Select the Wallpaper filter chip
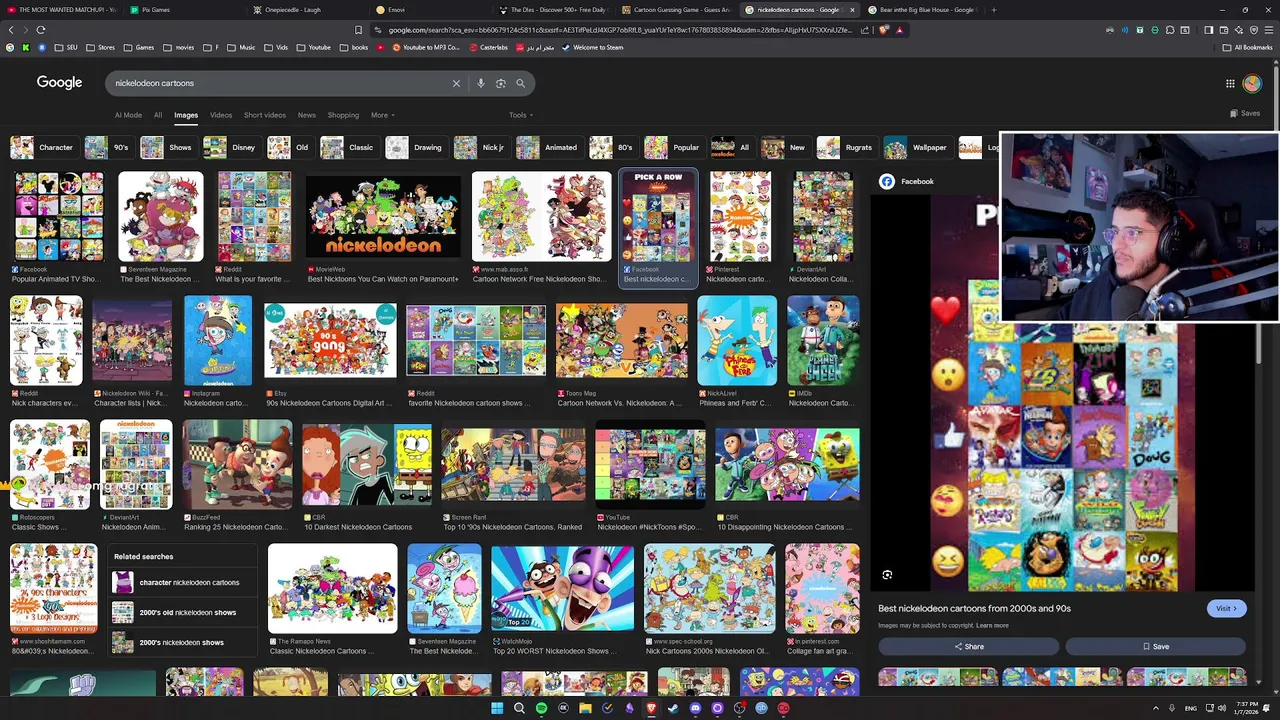 click(917, 147)
